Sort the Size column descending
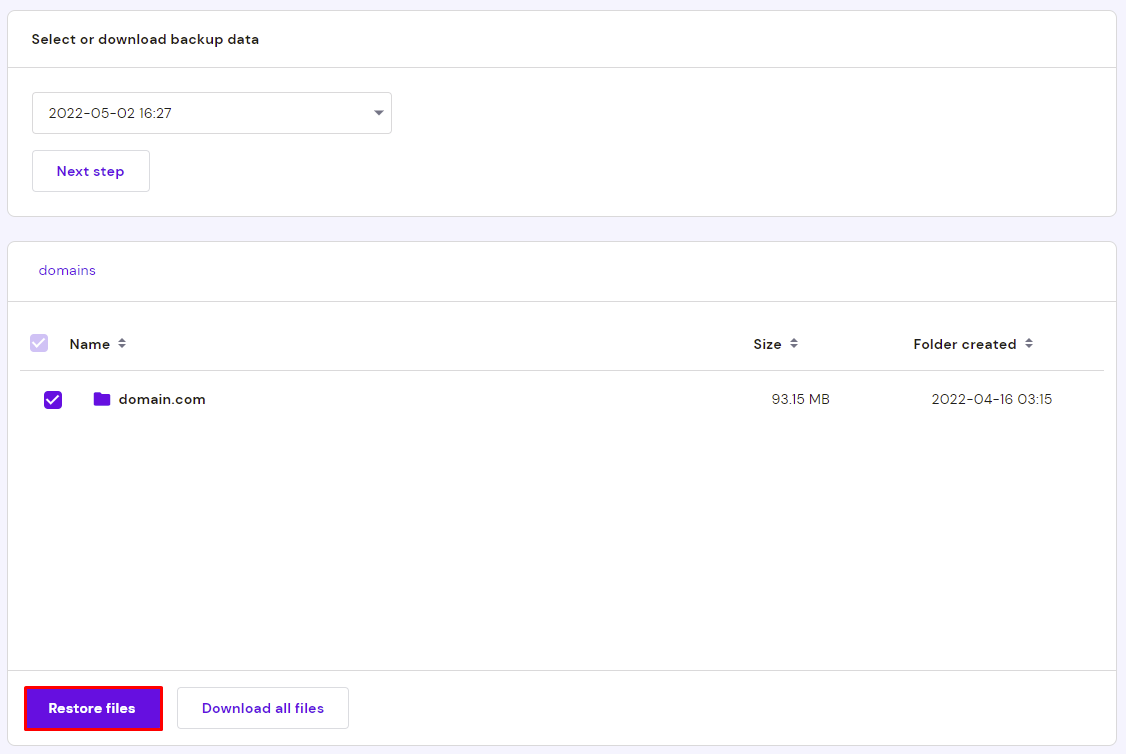This screenshot has height=754, width=1126. 793,346
